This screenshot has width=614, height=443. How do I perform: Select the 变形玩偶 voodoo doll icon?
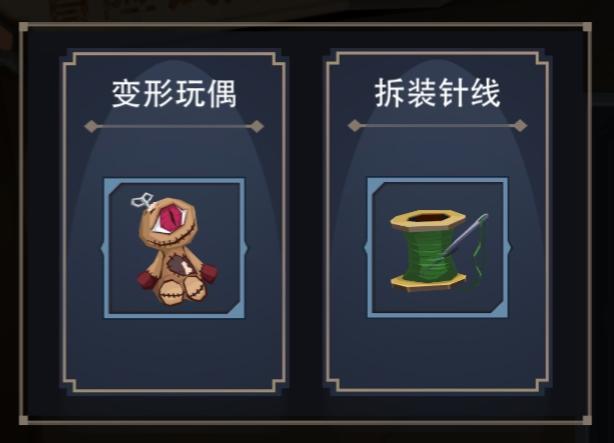pos(176,250)
